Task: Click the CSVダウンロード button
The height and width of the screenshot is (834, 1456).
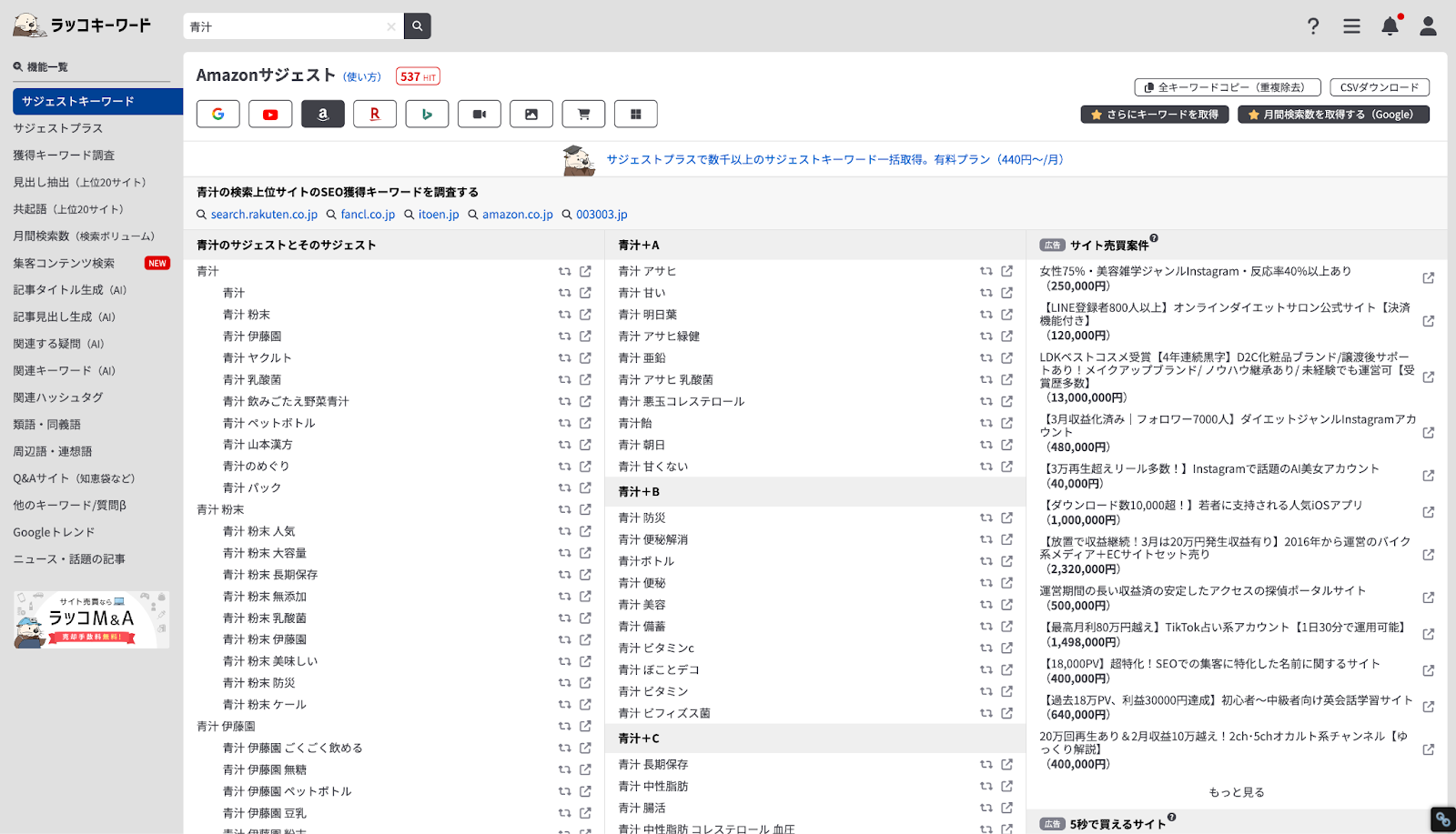Action: tap(1380, 87)
